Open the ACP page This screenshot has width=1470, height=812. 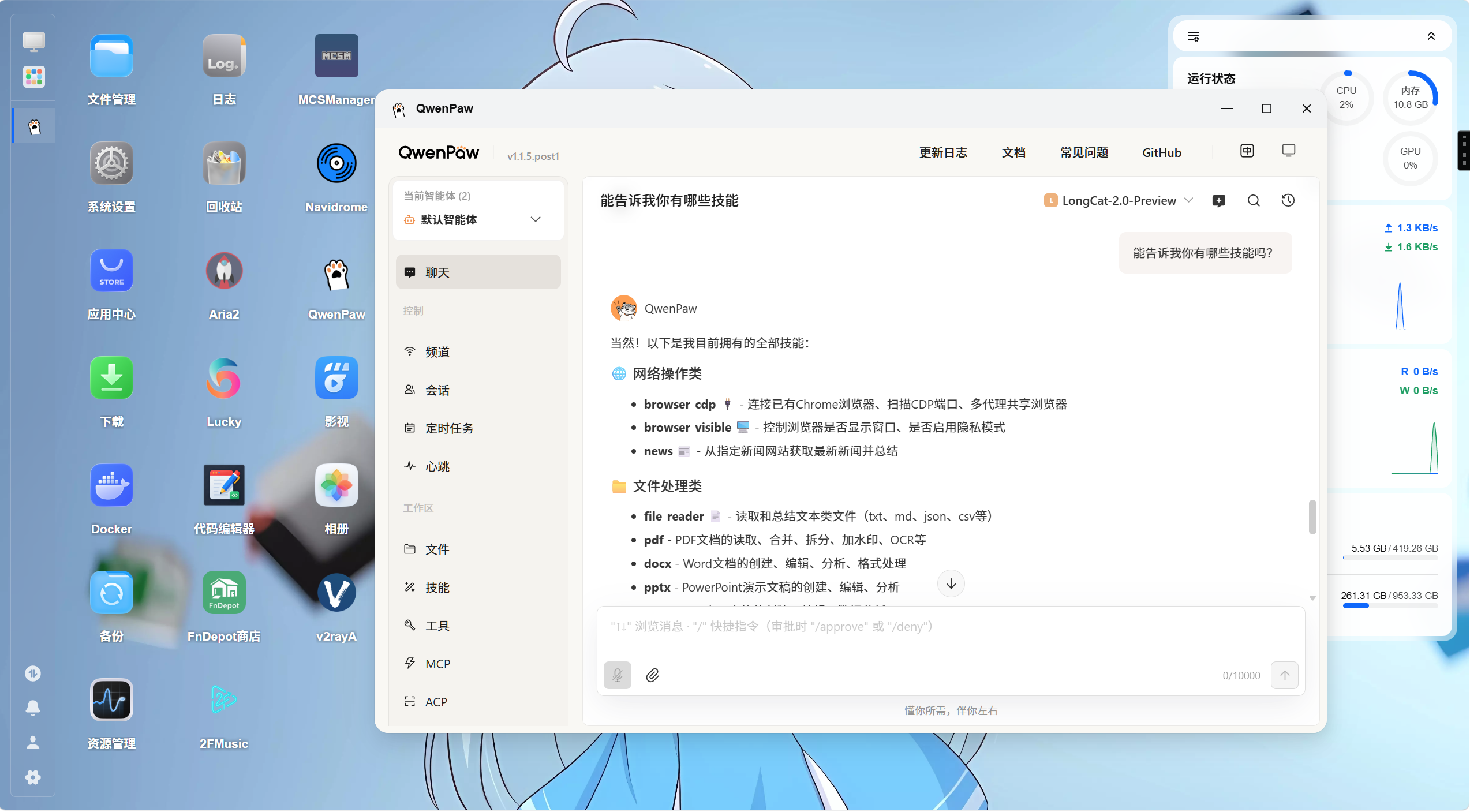point(478,702)
